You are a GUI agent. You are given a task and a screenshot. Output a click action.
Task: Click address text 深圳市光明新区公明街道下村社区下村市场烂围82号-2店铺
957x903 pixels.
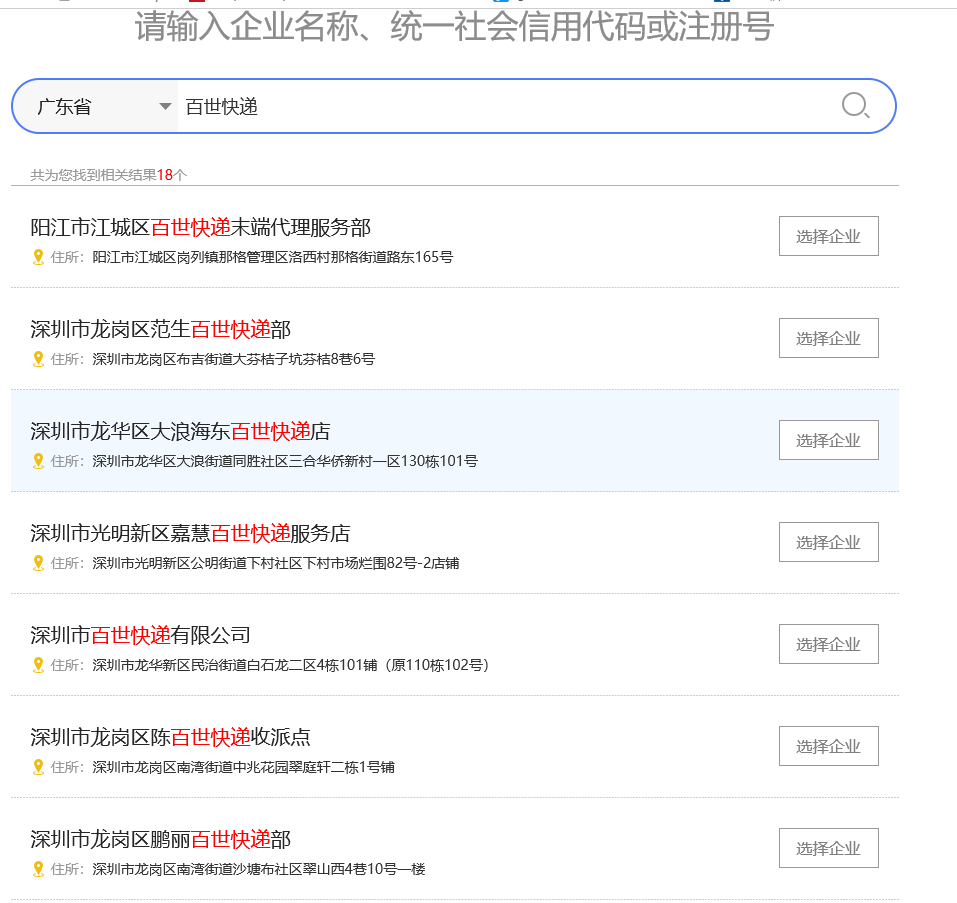(x=276, y=563)
